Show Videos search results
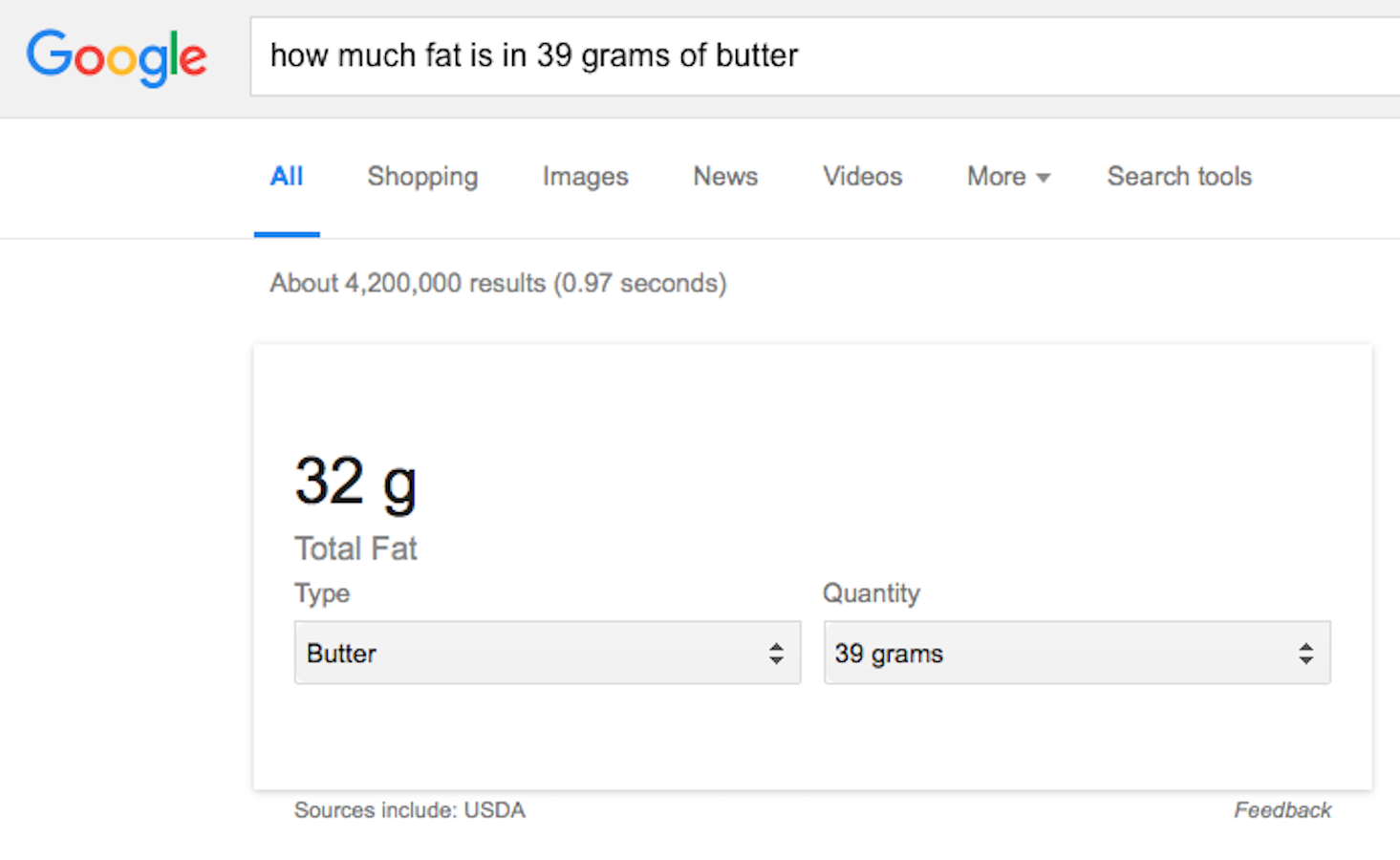The image size is (1400, 860). click(x=862, y=177)
